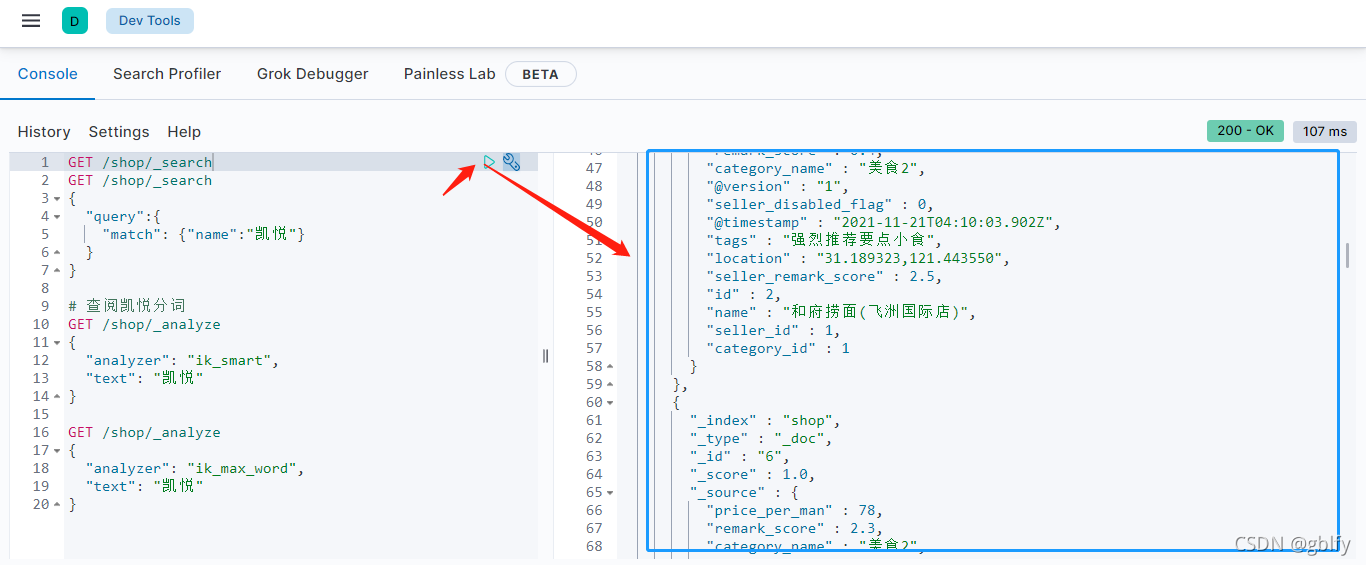The height and width of the screenshot is (565, 1366).
Task: Click line 1 GET /shop/_search
Action: click(140, 162)
